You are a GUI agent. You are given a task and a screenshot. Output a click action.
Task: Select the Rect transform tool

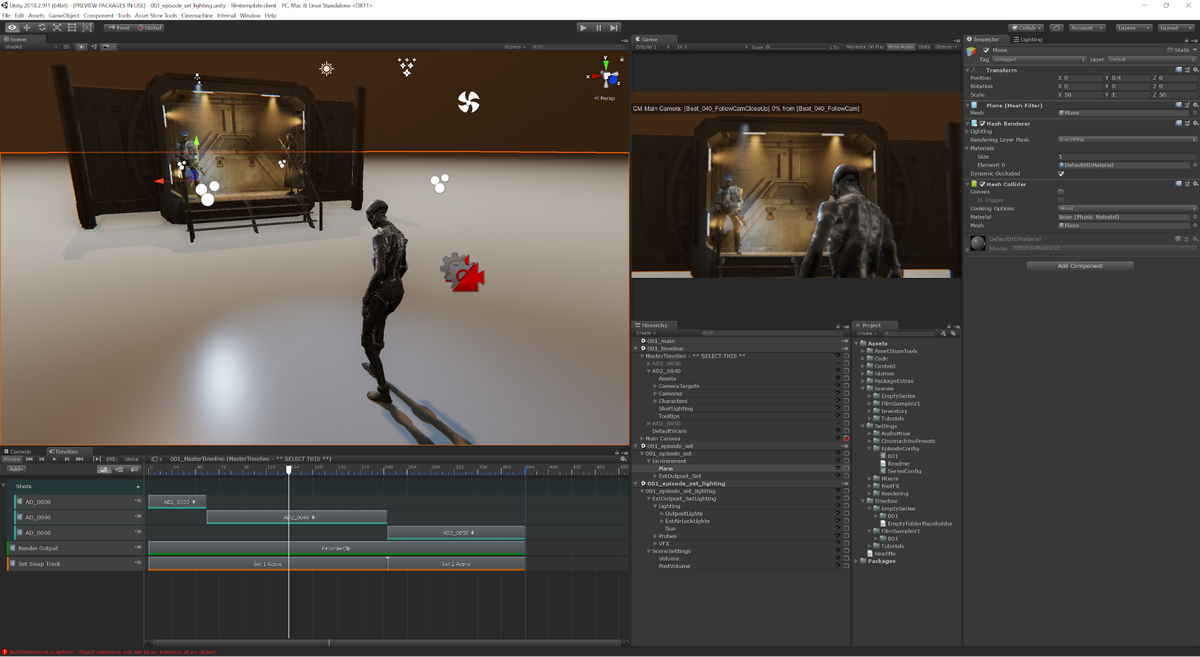[x=72, y=27]
